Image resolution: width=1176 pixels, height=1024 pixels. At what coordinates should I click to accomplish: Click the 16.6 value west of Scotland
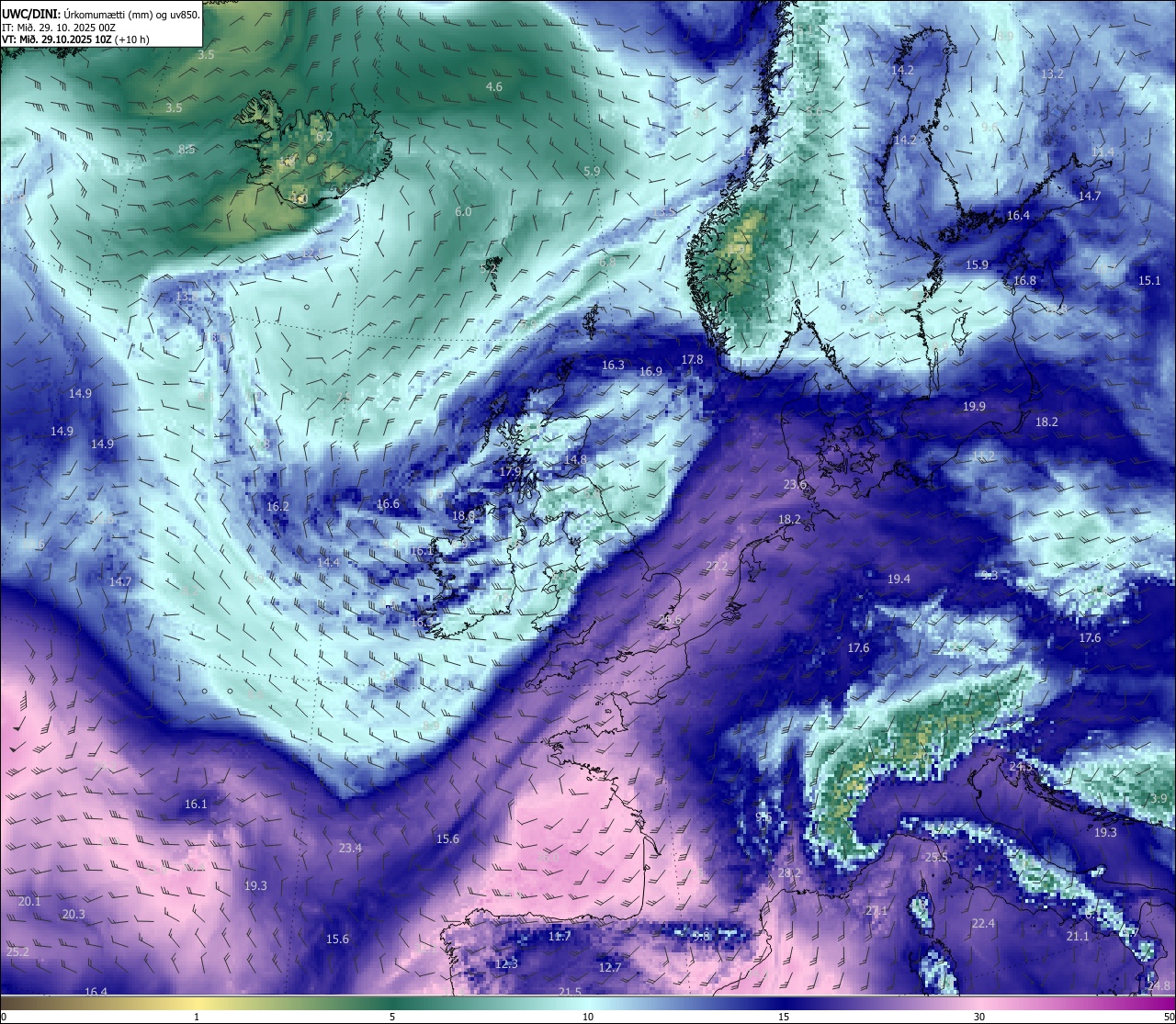click(389, 504)
